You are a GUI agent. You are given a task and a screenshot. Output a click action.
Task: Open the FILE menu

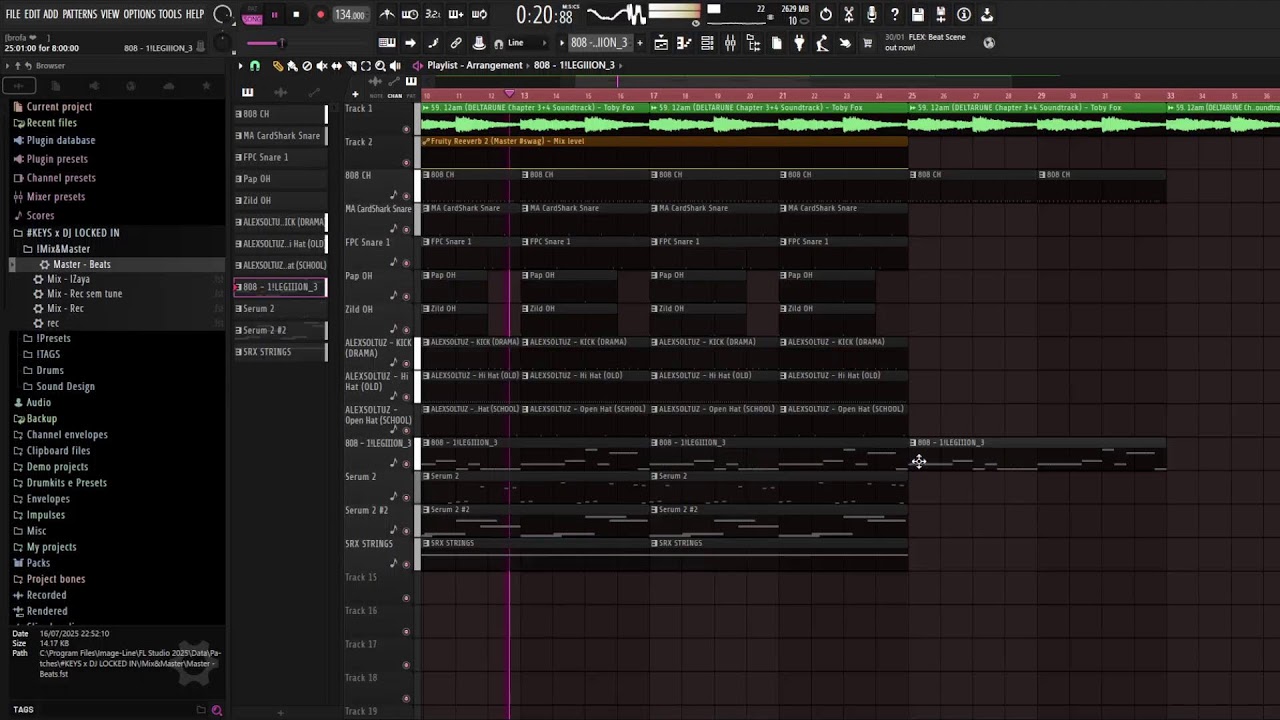click(x=12, y=14)
